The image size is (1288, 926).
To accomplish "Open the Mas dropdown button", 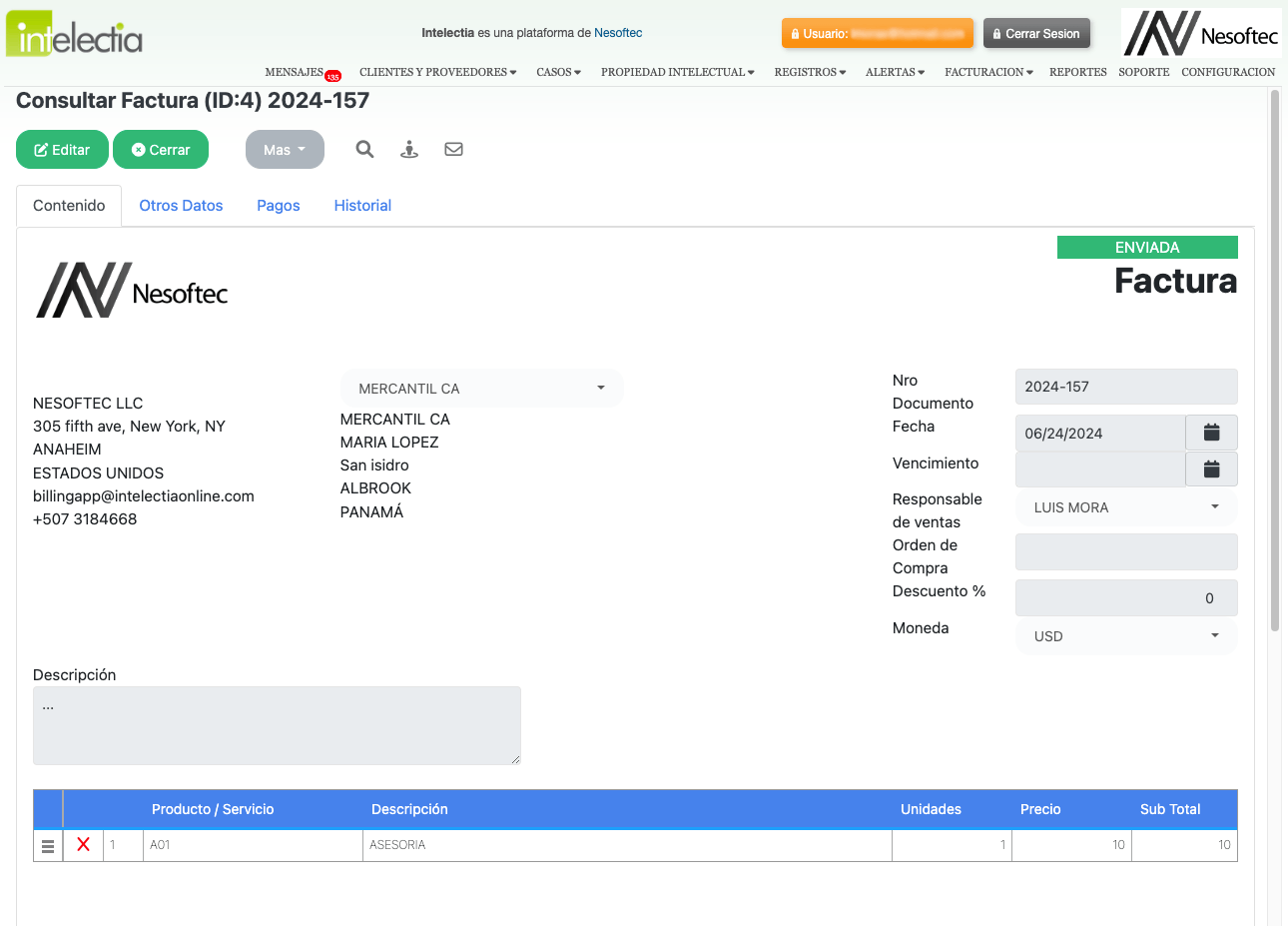I will (x=285, y=150).
